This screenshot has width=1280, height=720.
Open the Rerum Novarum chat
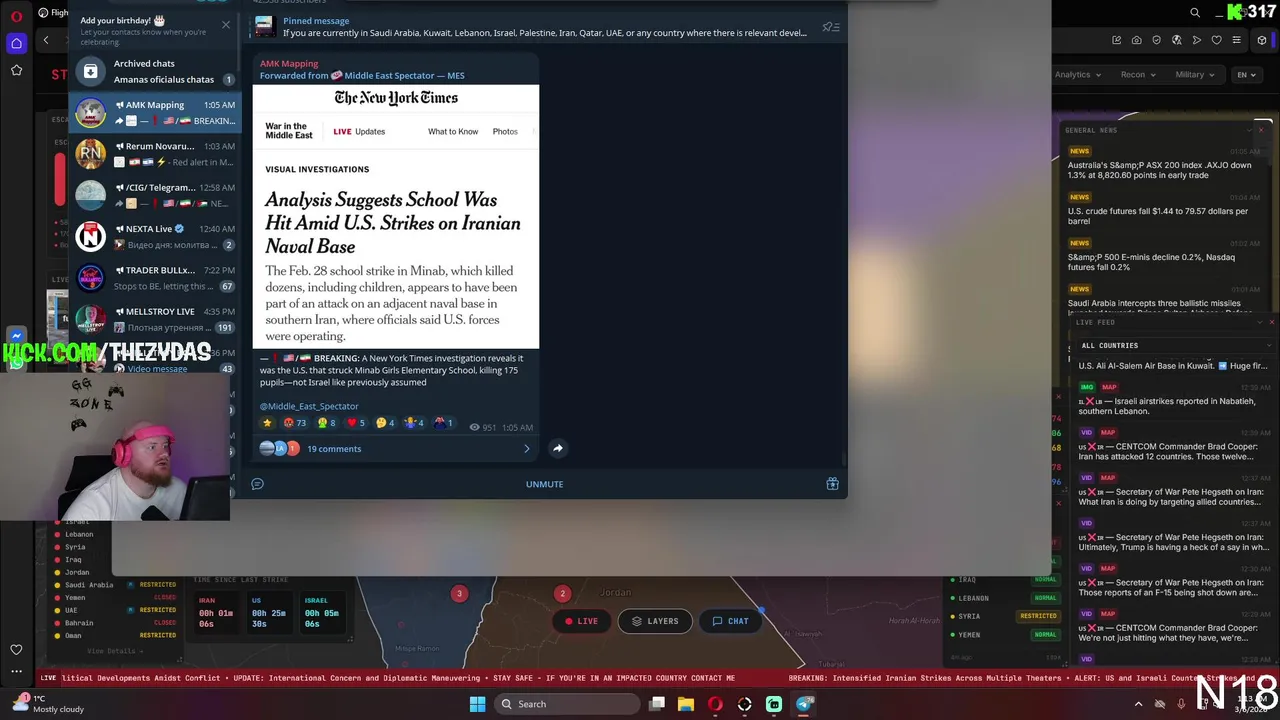click(x=155, y=154)
